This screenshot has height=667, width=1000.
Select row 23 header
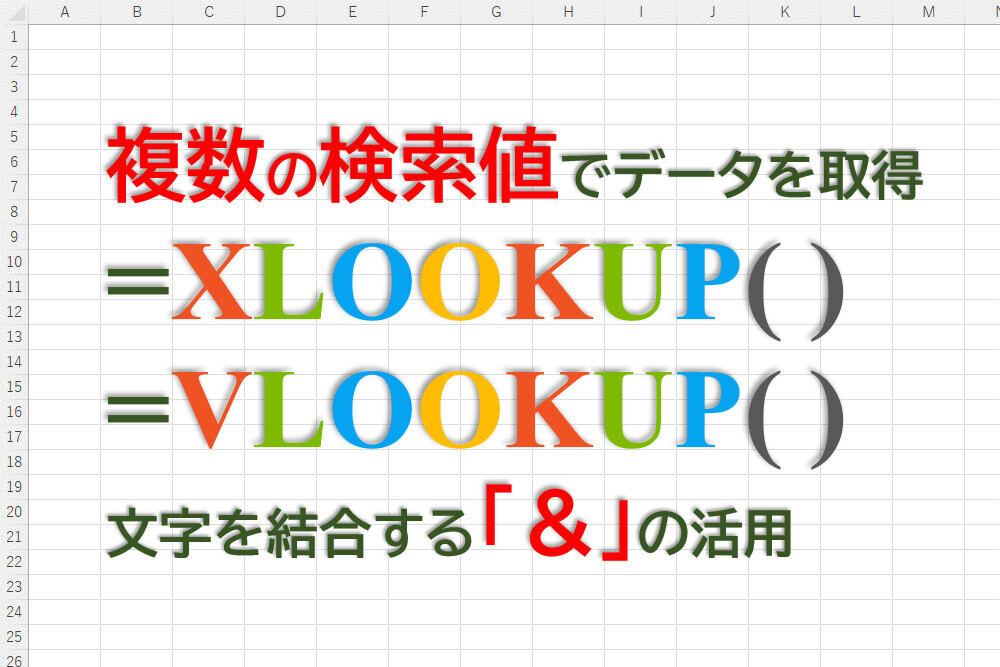[x=14, y=587]
